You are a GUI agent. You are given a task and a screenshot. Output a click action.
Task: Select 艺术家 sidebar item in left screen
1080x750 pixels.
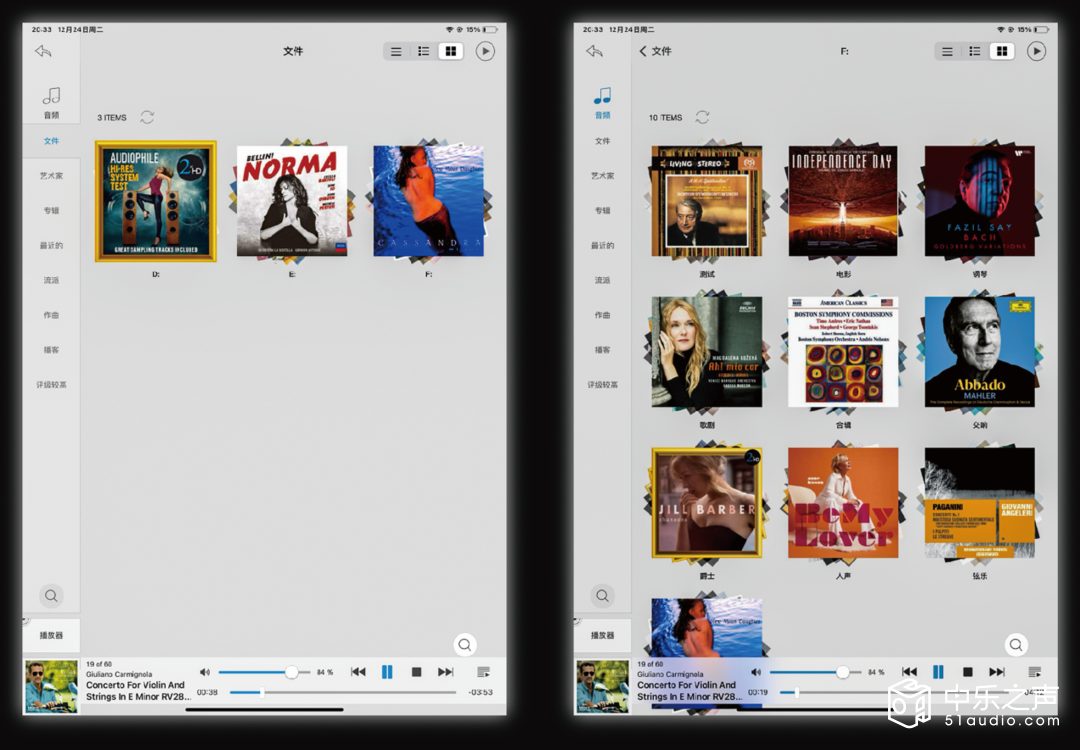click(52, 176)
